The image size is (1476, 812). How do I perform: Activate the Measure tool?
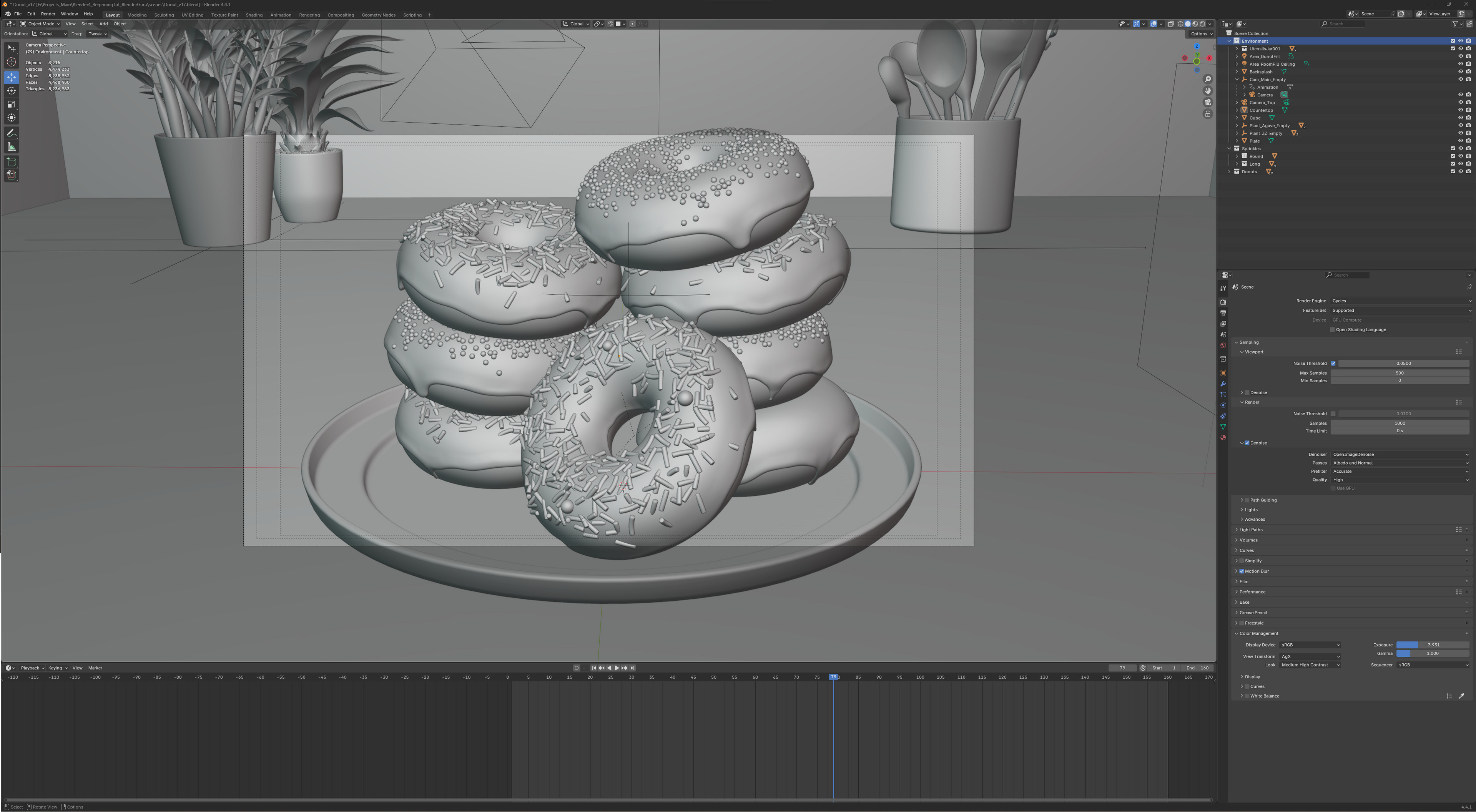click(12, 147)
